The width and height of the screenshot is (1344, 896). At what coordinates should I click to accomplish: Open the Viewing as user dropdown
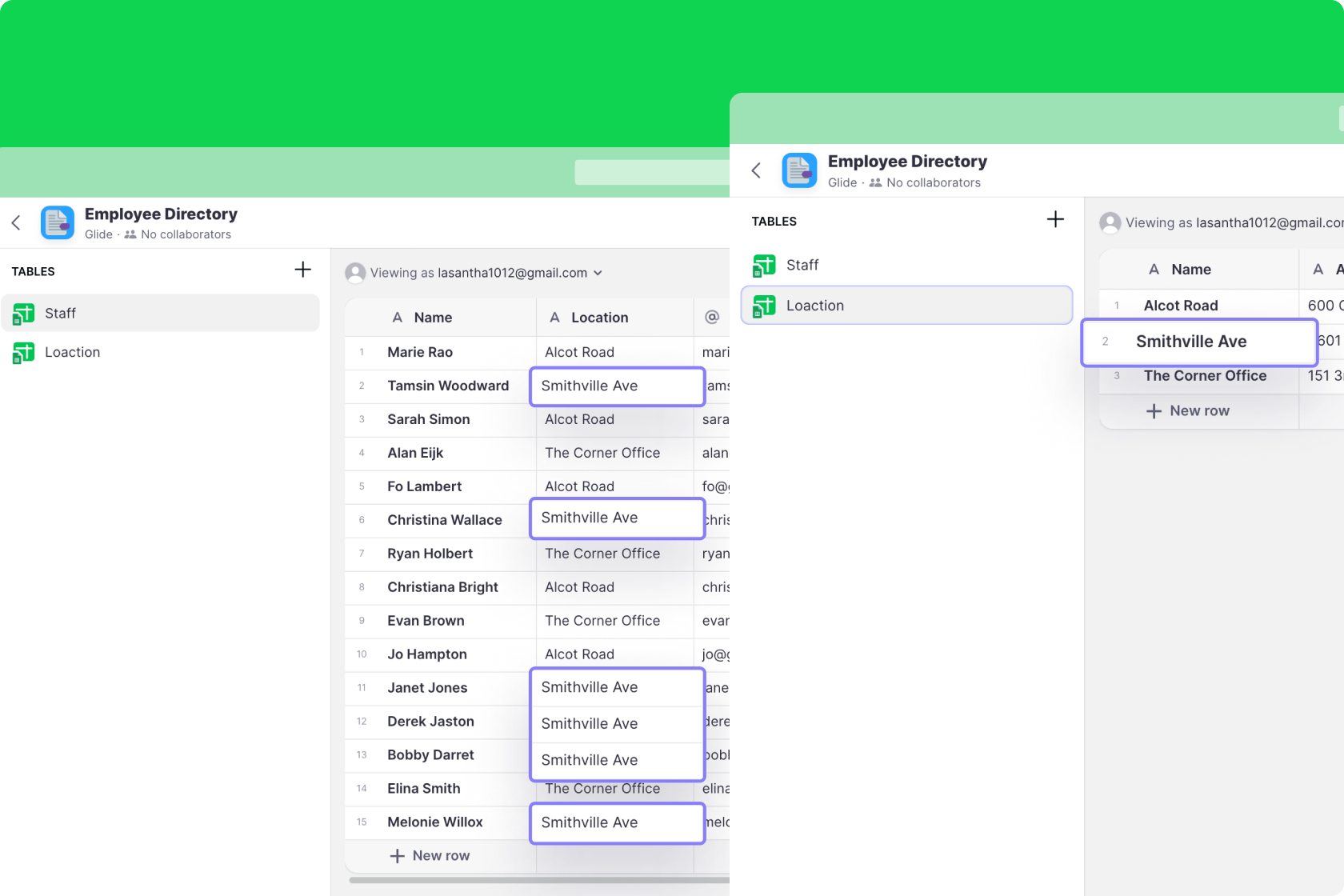tap(598, 274)
